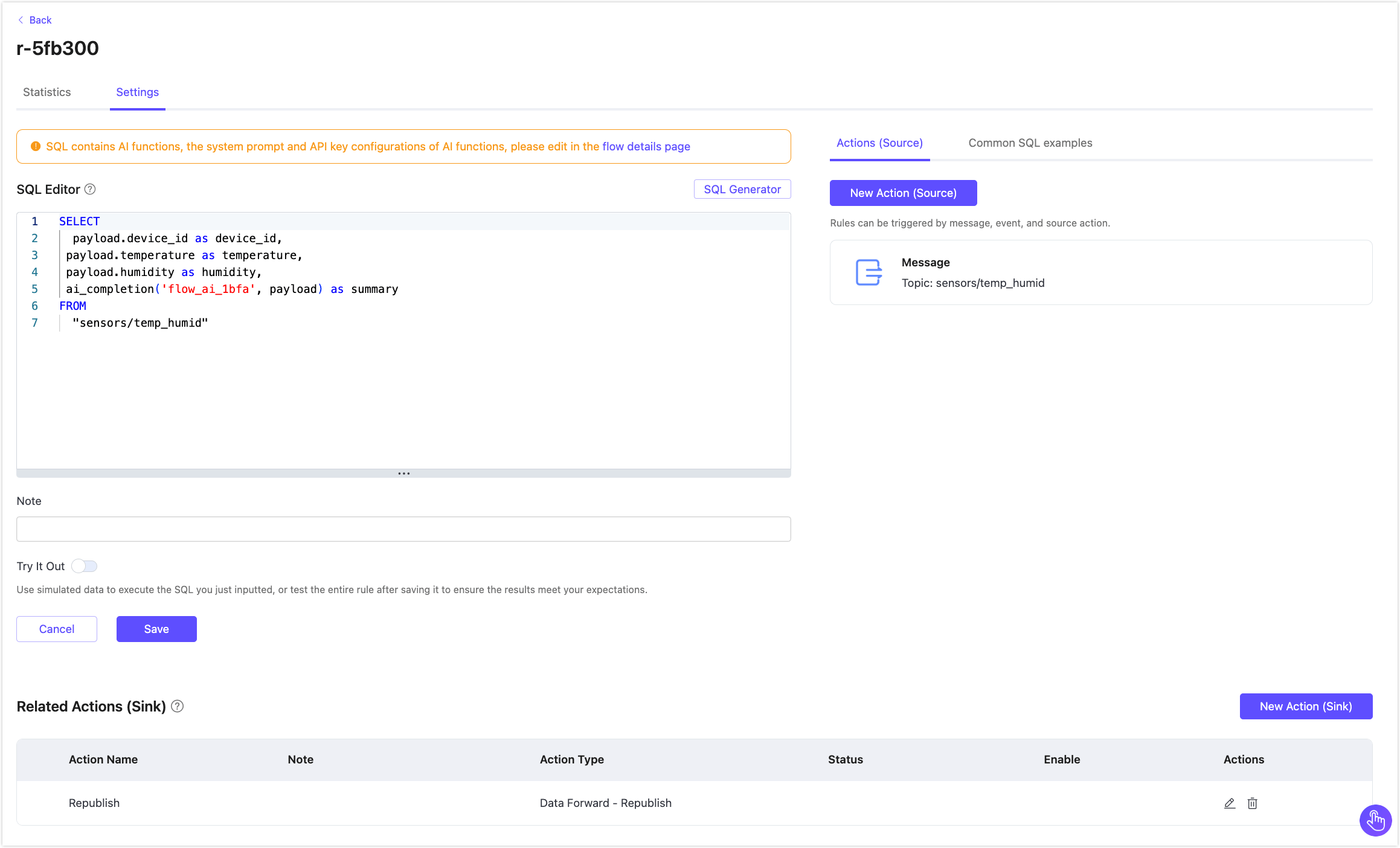Click the Message source card icon

pos(868,272)
